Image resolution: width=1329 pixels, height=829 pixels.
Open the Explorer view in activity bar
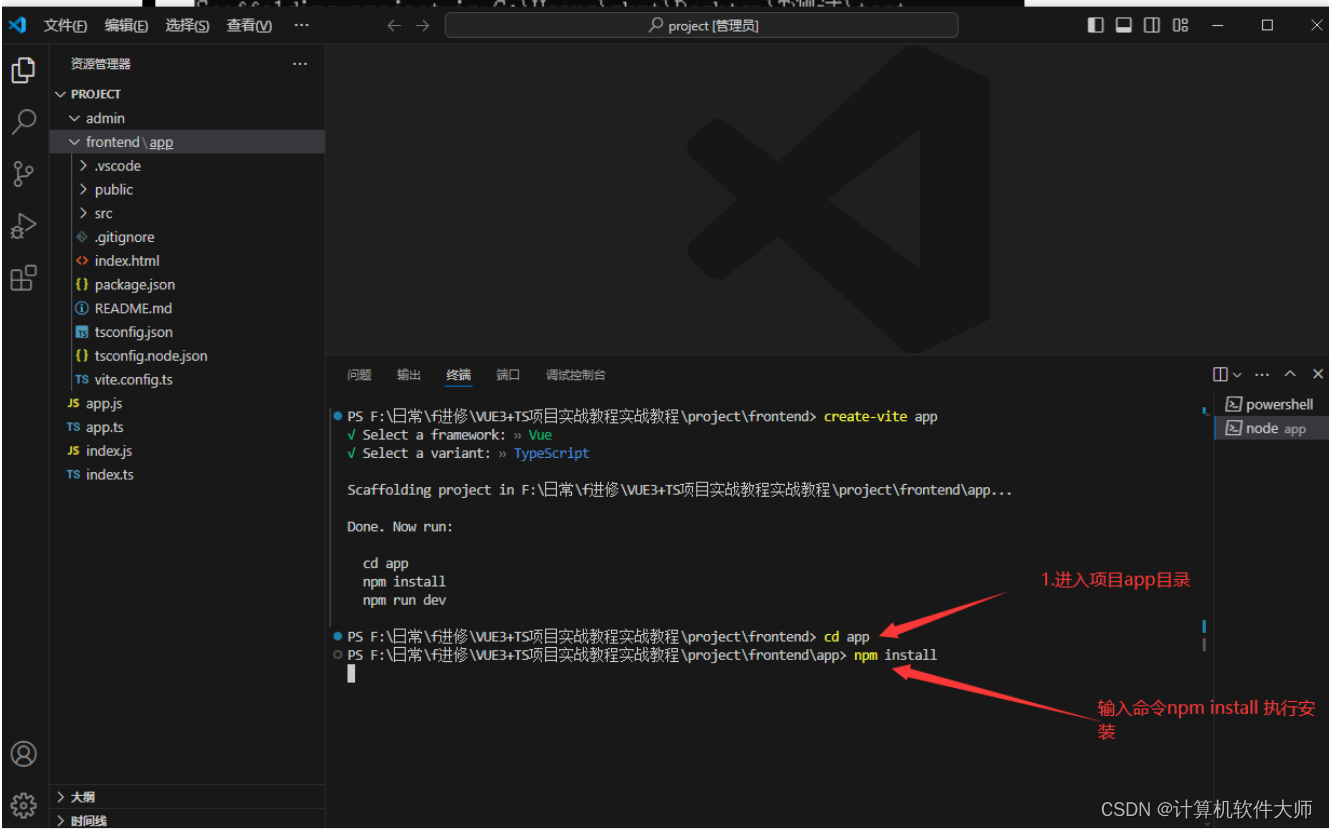(23, 71)
